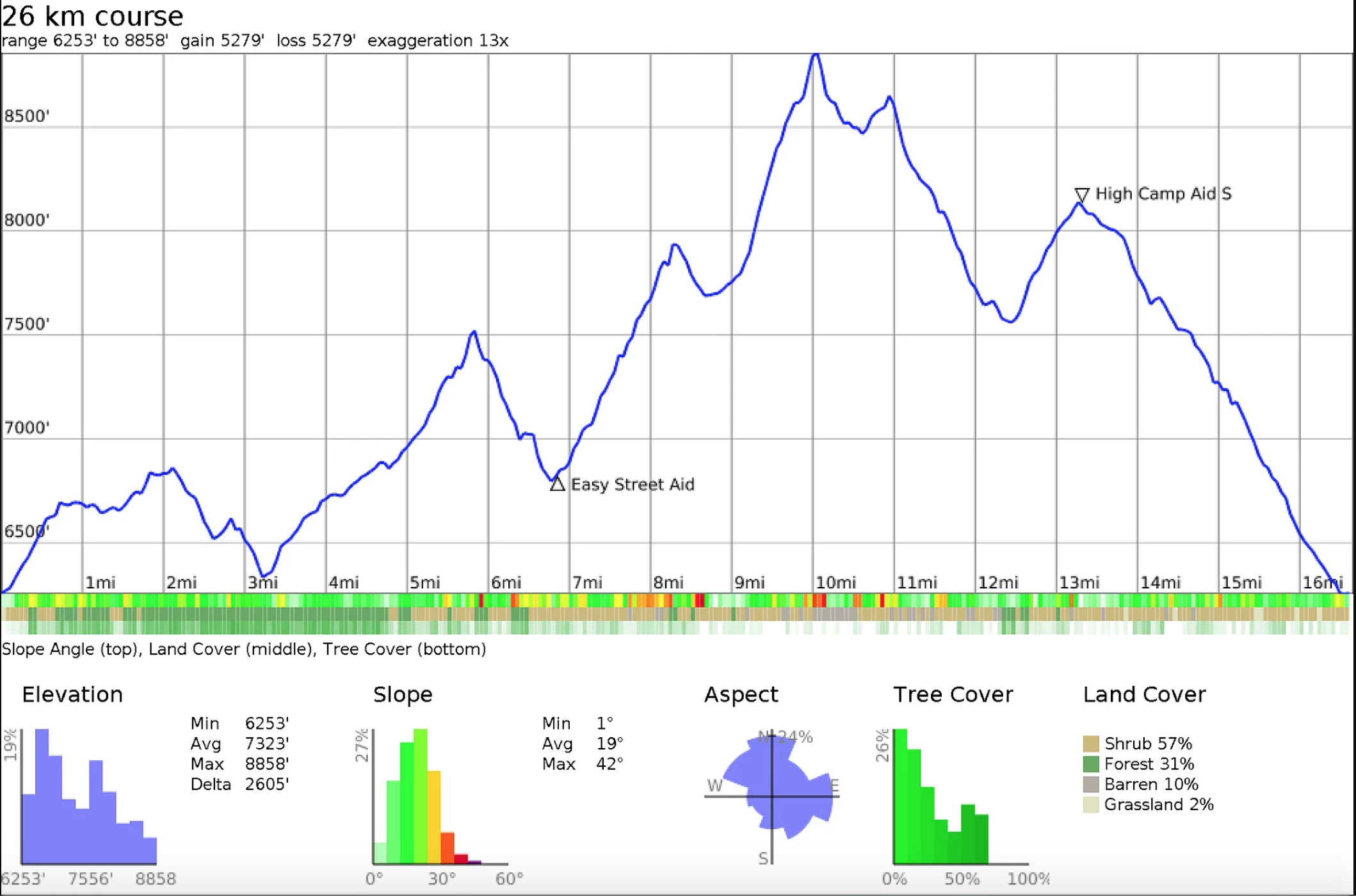Click the 7500' elevation axis label

tap(27, 324)
